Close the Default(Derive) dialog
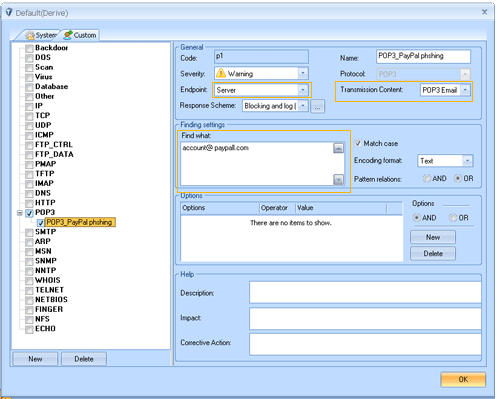500x399 pixels. click(484, 12)
